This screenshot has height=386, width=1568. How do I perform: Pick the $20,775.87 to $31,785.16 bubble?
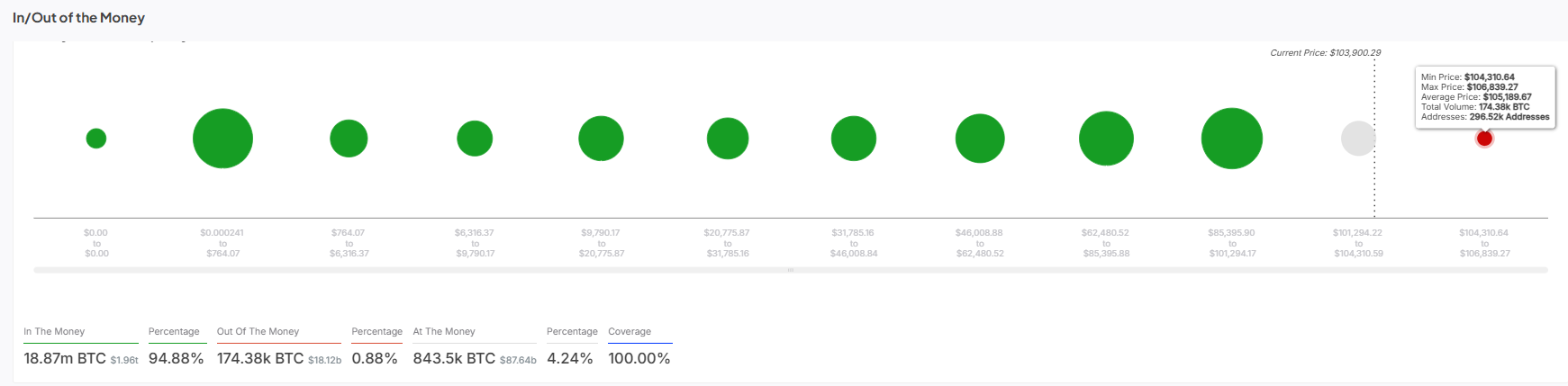click(x=728, y=139)
